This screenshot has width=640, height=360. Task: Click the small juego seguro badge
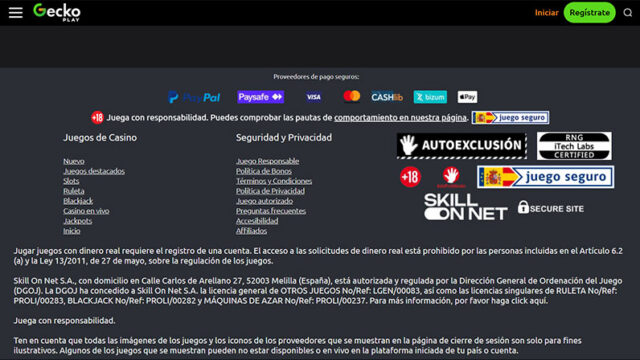[x=510, y=118]
